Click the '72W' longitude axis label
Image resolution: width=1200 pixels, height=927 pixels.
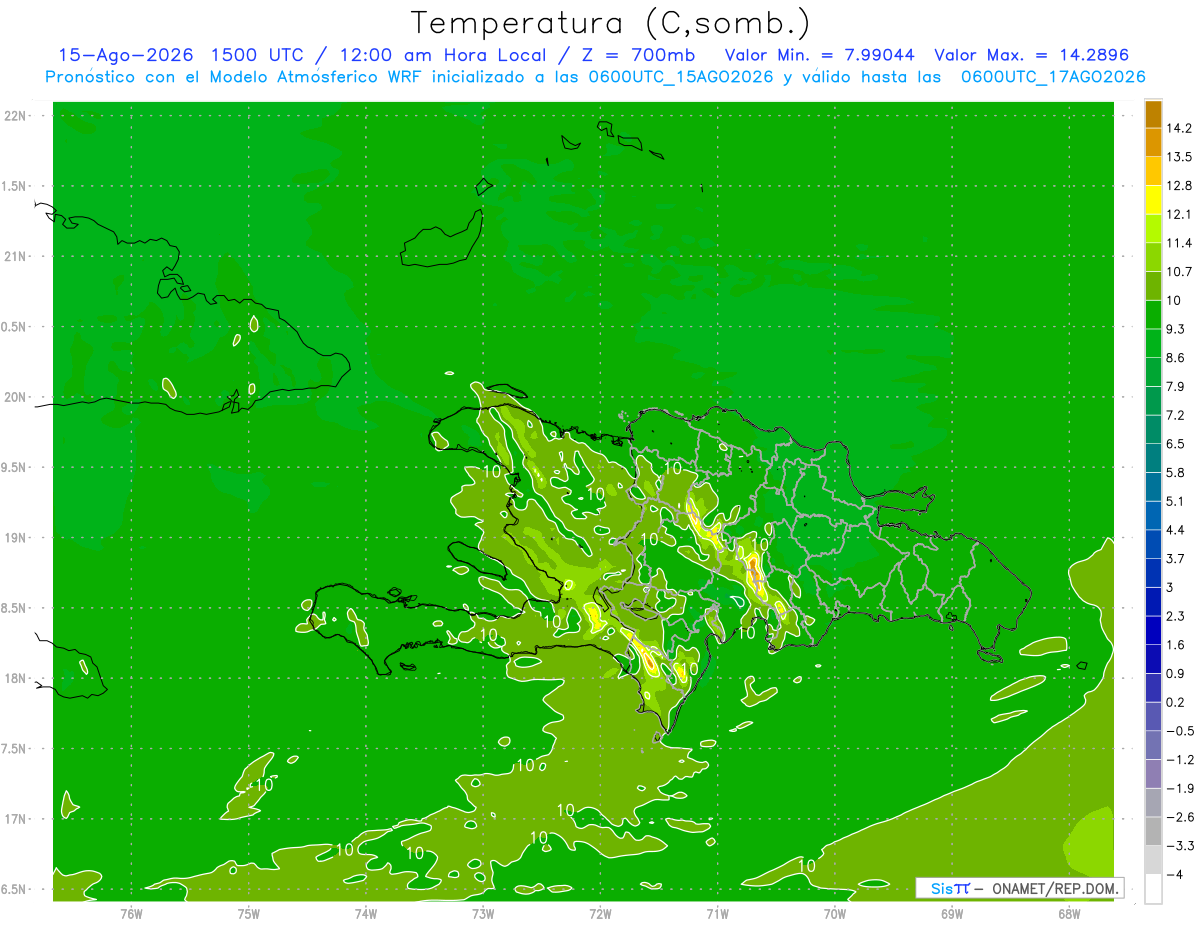tap(600, 914)
